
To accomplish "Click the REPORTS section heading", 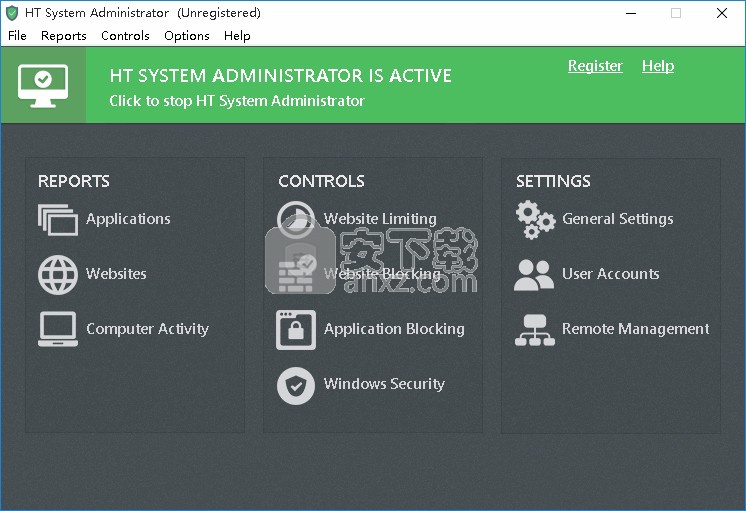I will point(74,181).
